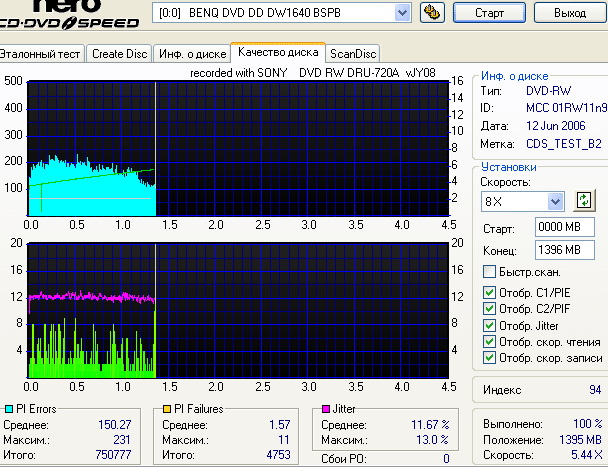Viewport: 608px width, 467px height.
Task: Click the Nero CD-DVD Speed logo
Action: pos(70,15)
